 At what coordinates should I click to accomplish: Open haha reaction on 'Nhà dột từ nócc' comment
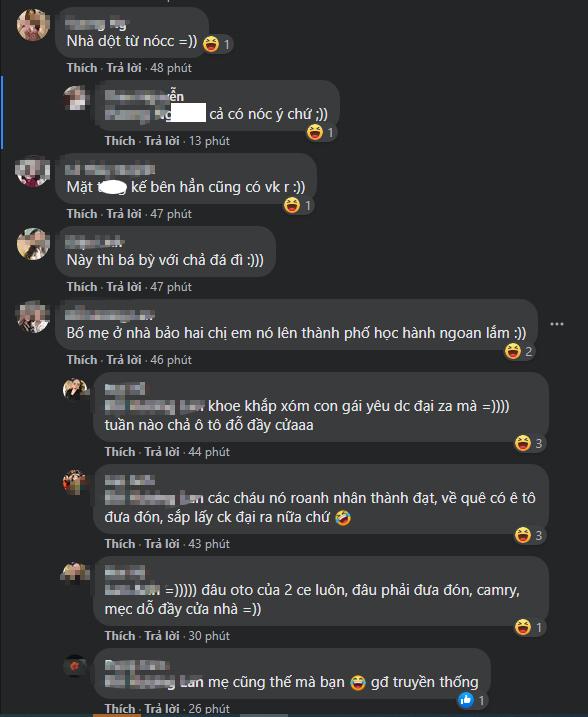217,44
